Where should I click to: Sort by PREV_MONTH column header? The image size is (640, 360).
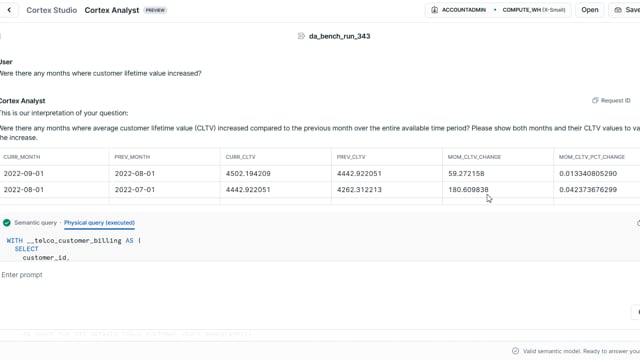[132, 157]
